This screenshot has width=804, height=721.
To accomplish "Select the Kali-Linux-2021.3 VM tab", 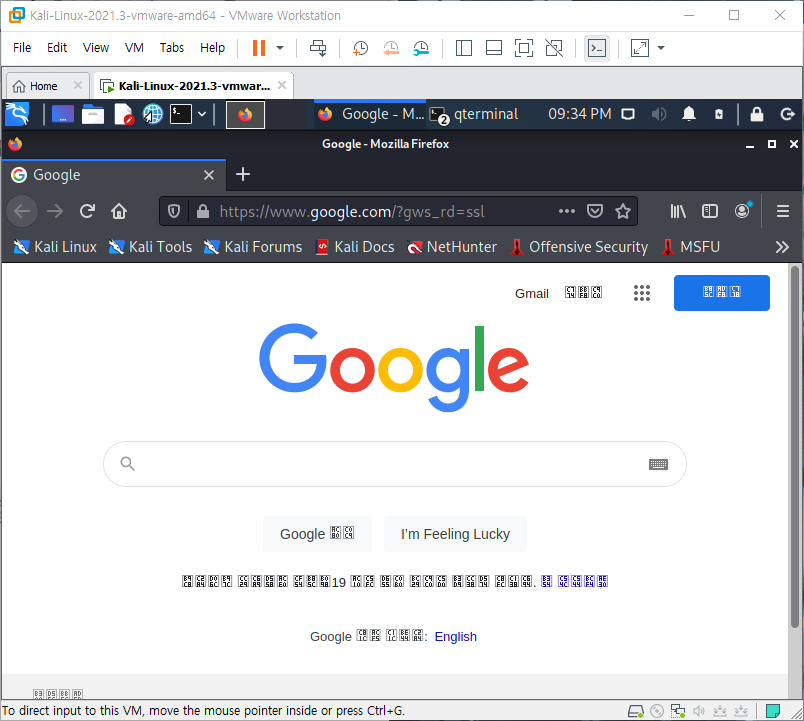I will (x=194, y=86).
